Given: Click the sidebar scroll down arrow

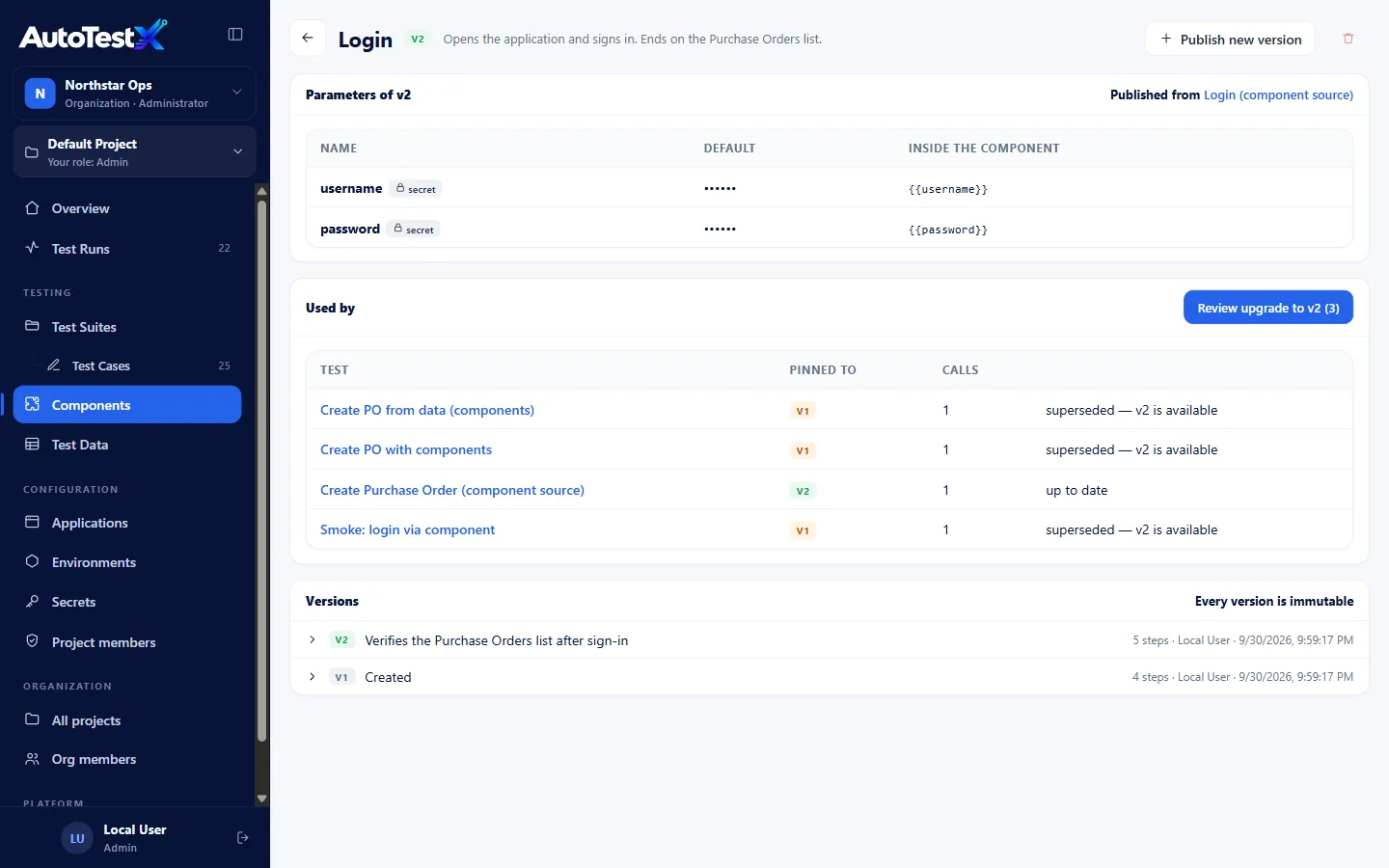Looking at the screenshot, I should click(x=261, y=799).
